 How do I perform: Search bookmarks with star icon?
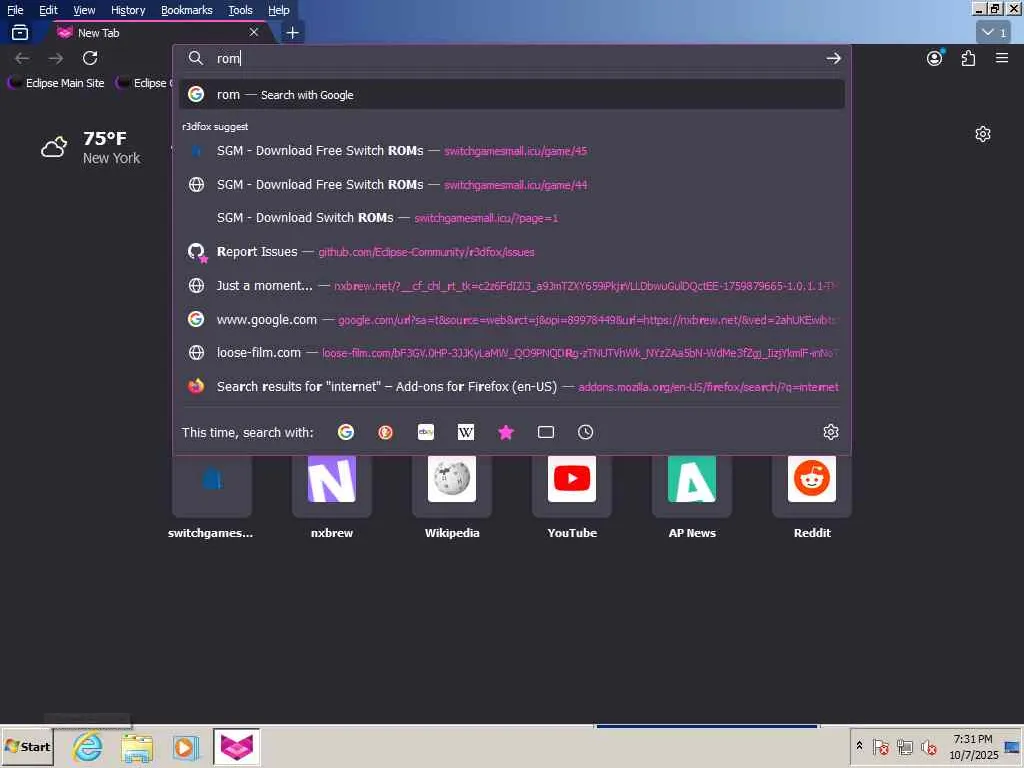(x=506, y=432)
